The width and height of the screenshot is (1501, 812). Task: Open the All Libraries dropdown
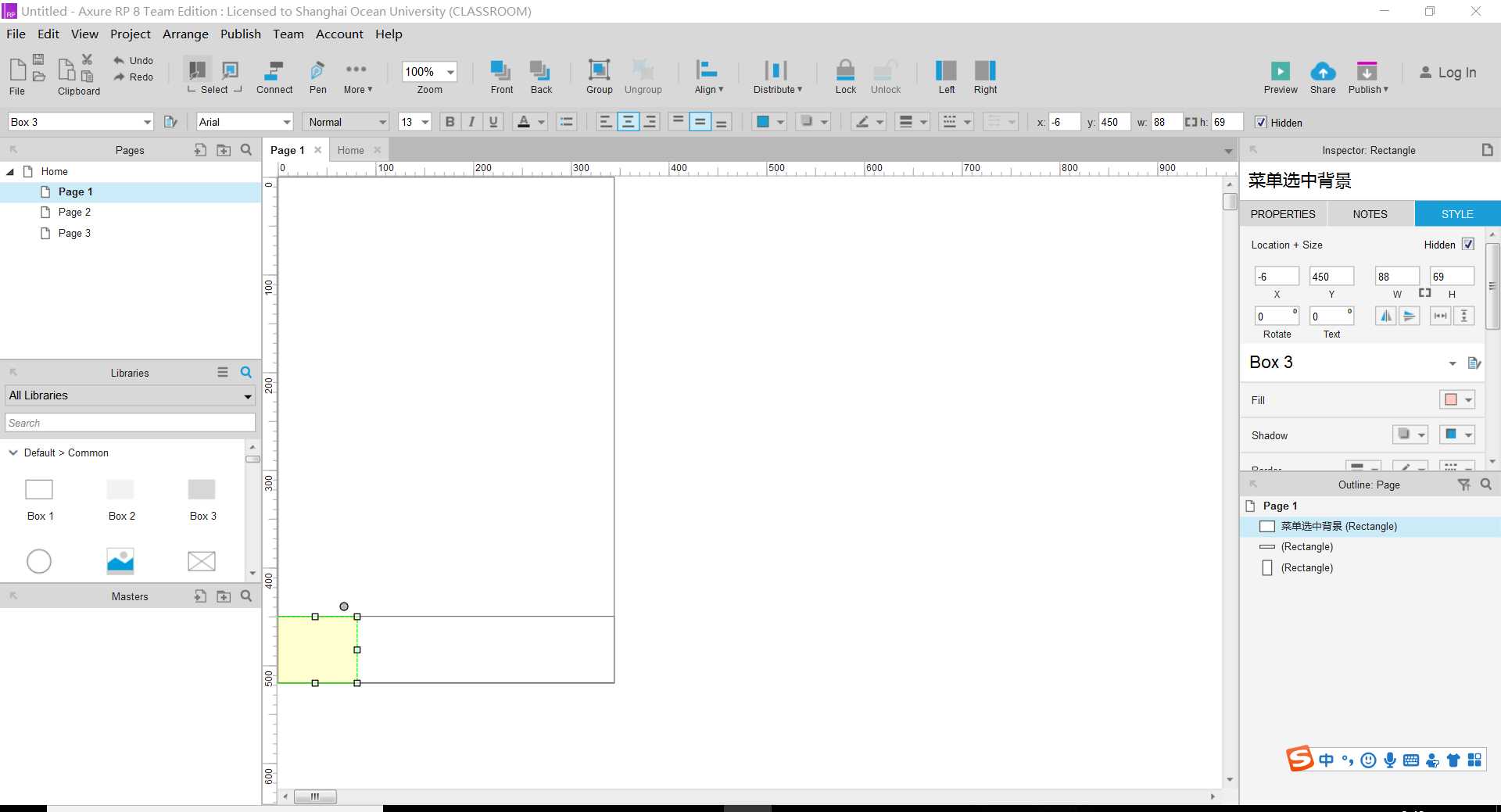click(x=131, y=395)
